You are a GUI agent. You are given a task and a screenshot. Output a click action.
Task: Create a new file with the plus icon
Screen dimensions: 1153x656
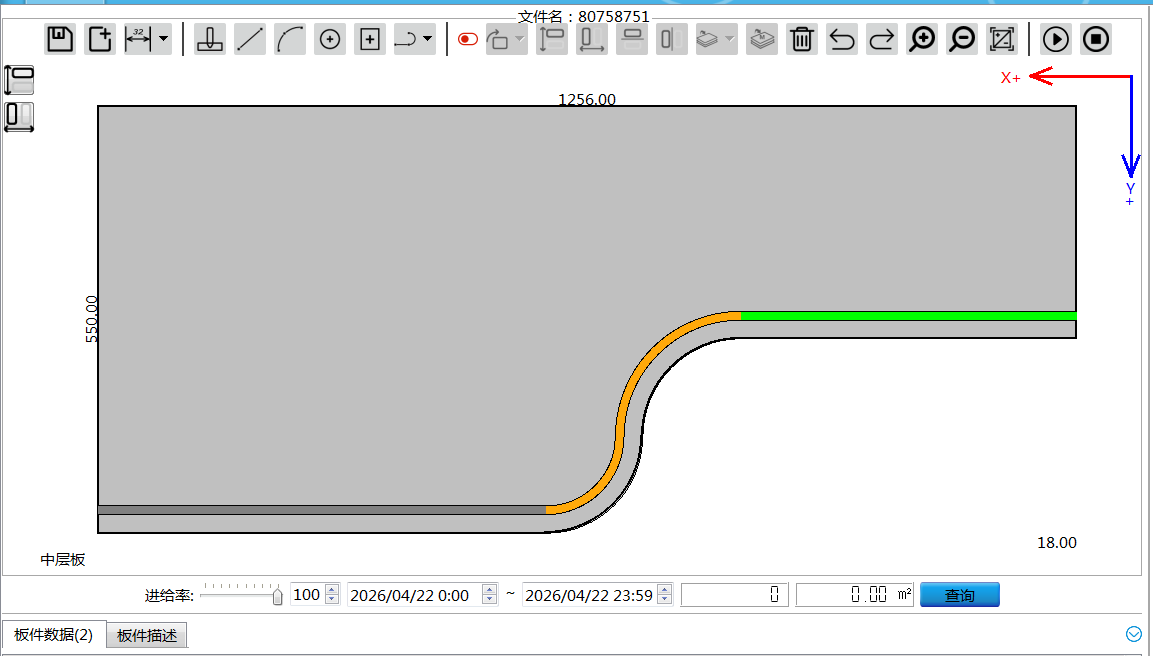coord(99,39)
